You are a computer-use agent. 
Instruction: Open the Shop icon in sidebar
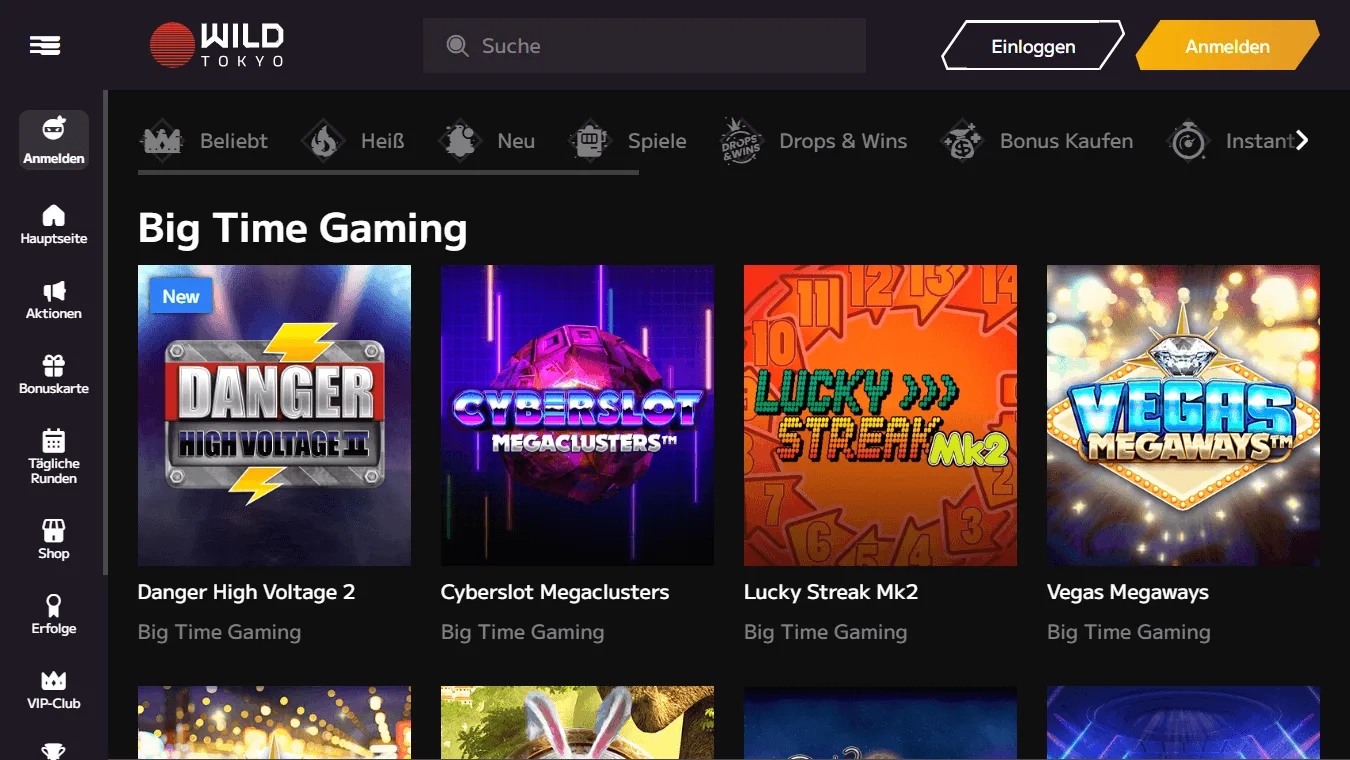click(54, 539)
